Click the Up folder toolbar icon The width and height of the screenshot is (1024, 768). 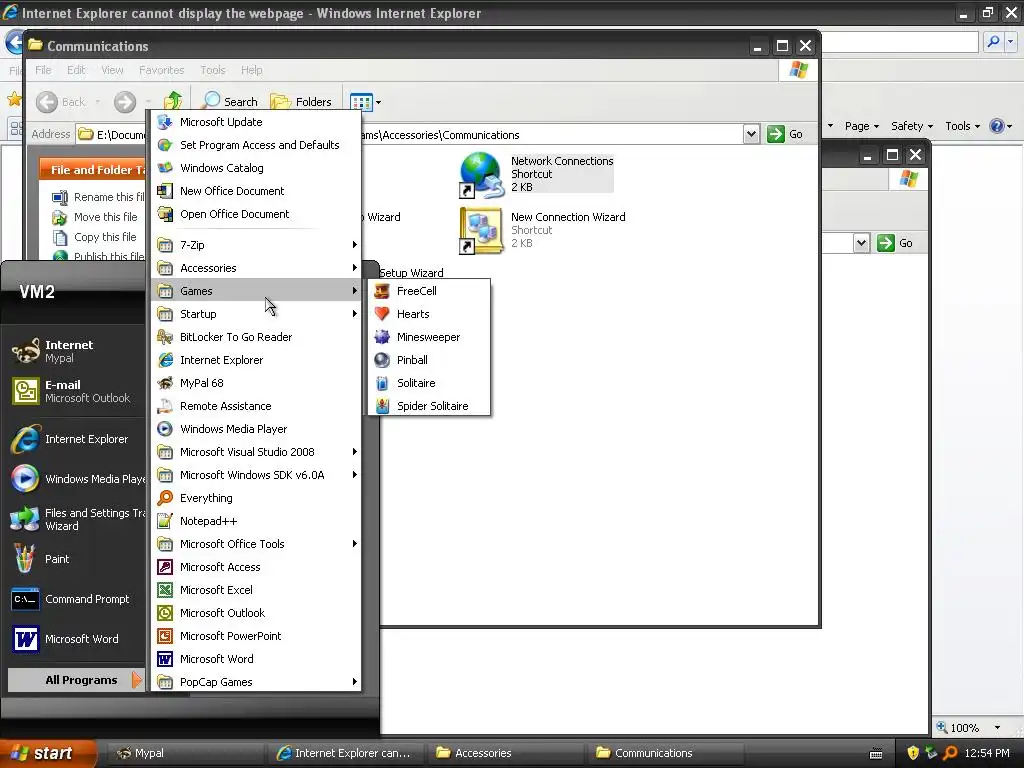(173, 101)
